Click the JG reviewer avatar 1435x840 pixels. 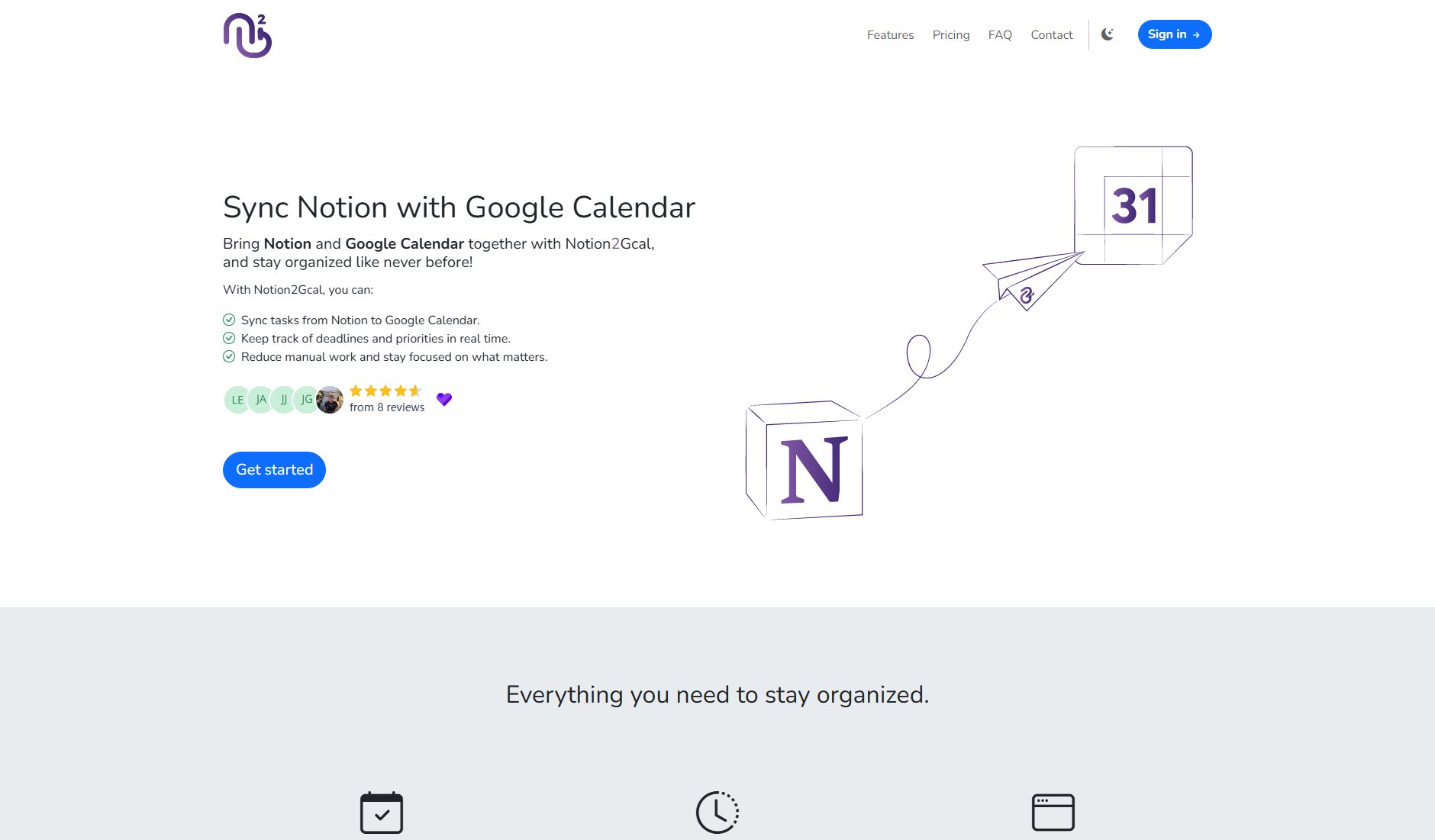[x=306, y=400]
